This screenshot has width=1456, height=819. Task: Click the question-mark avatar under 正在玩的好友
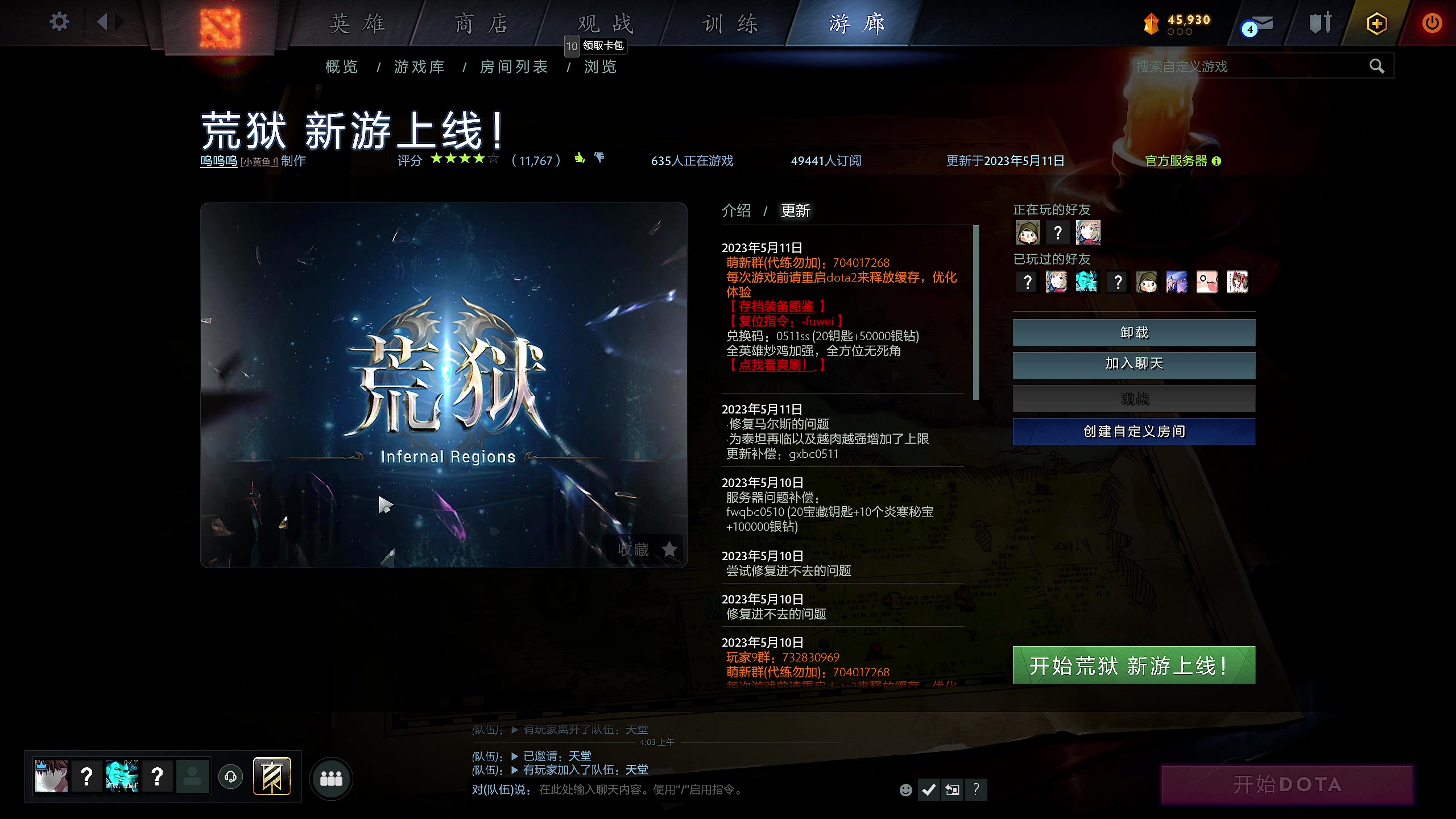point(1058,232)
